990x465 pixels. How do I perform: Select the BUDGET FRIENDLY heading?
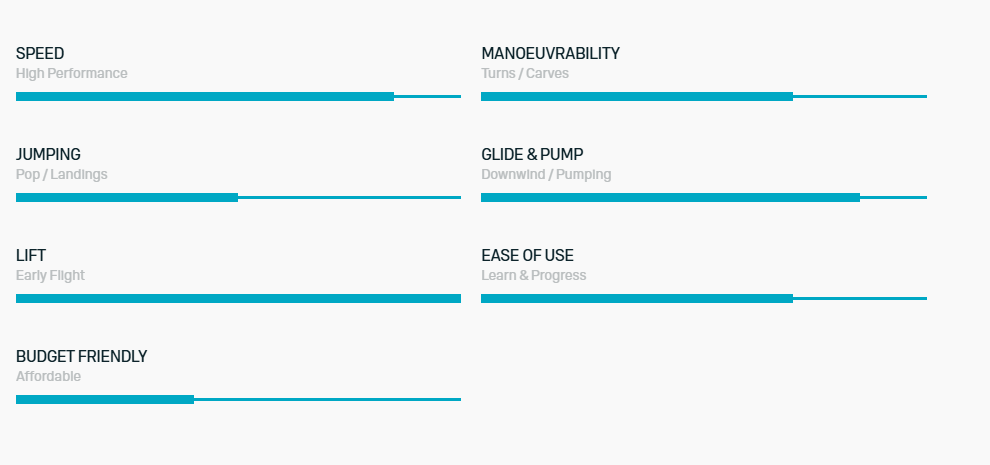coord(81,357)
